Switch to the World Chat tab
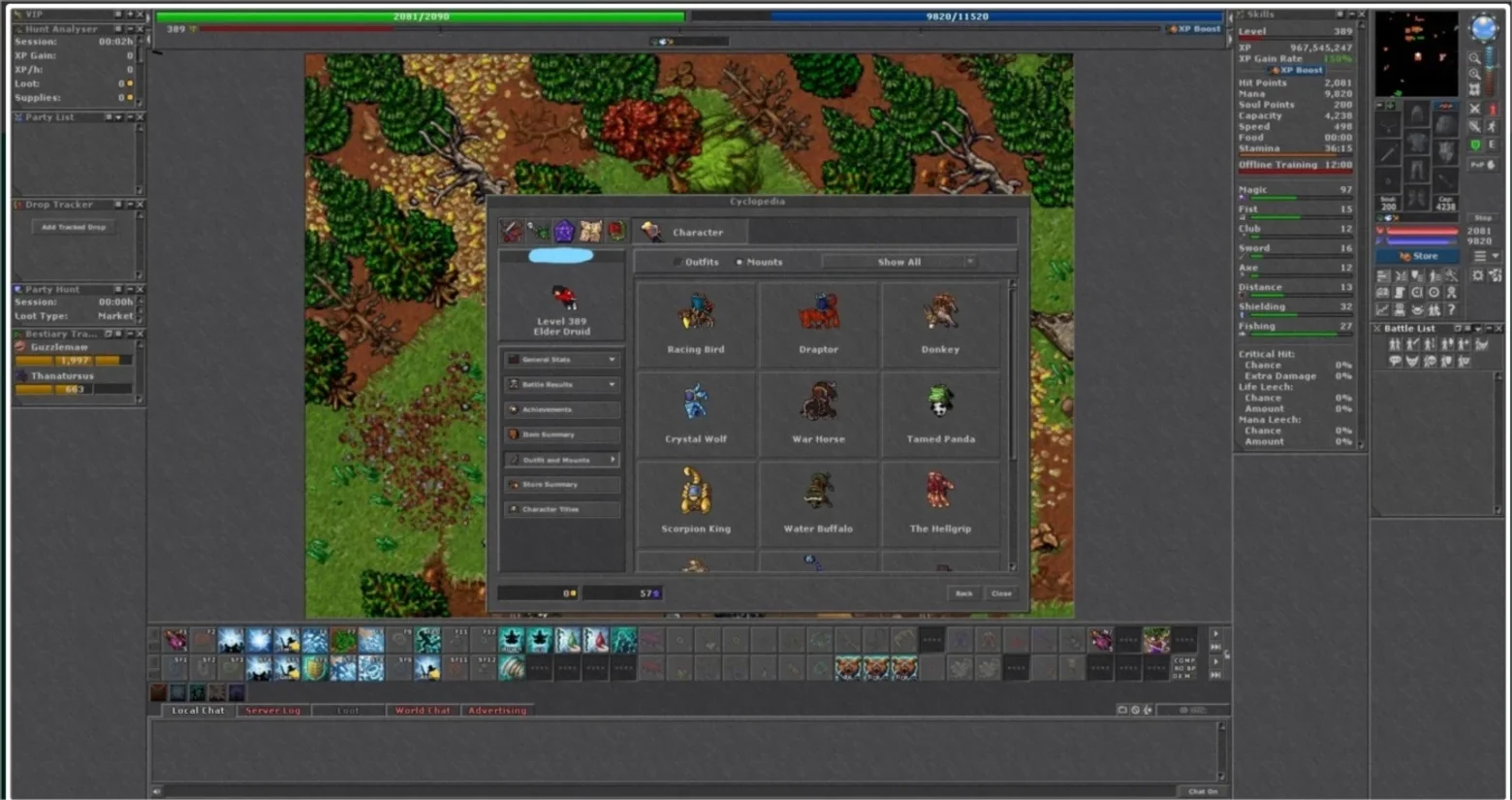Screen dimensions: 1512x800 [423, 711]
